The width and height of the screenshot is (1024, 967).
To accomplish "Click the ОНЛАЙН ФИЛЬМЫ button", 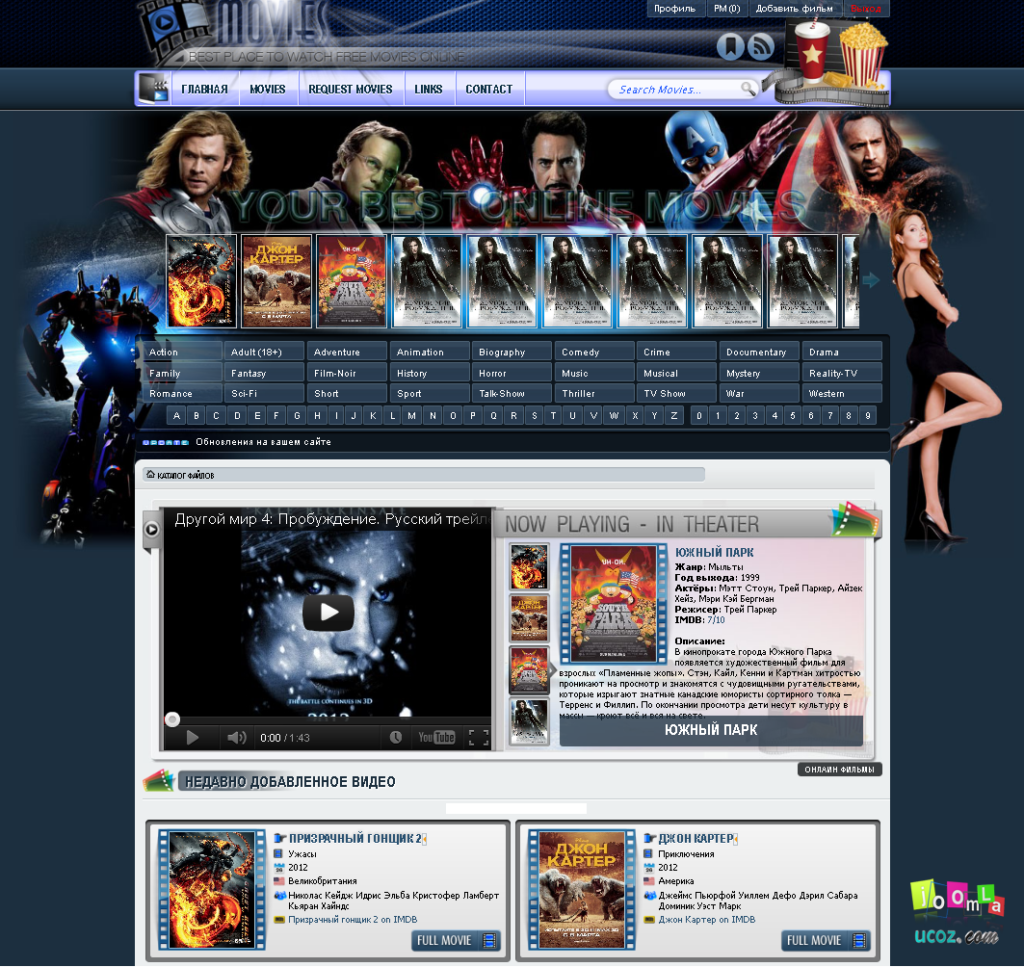I will [840, 769].
